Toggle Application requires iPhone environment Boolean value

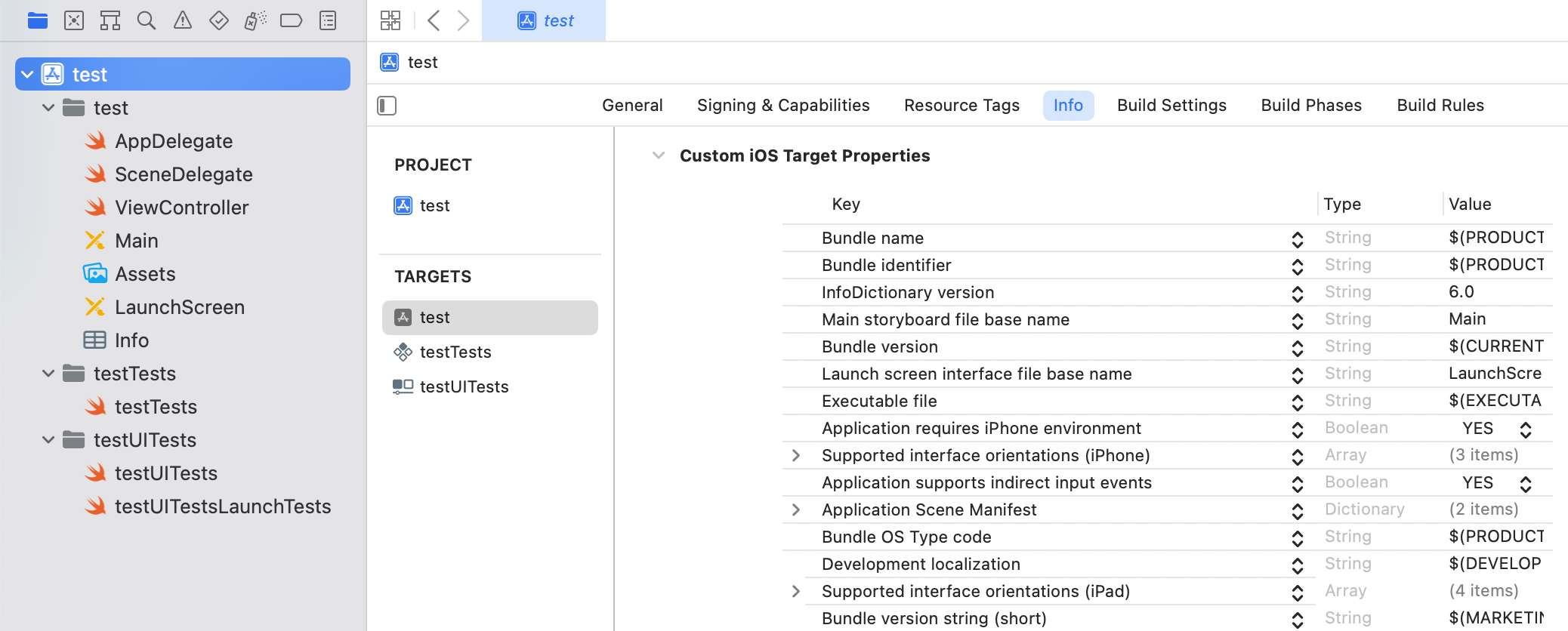1525,429
